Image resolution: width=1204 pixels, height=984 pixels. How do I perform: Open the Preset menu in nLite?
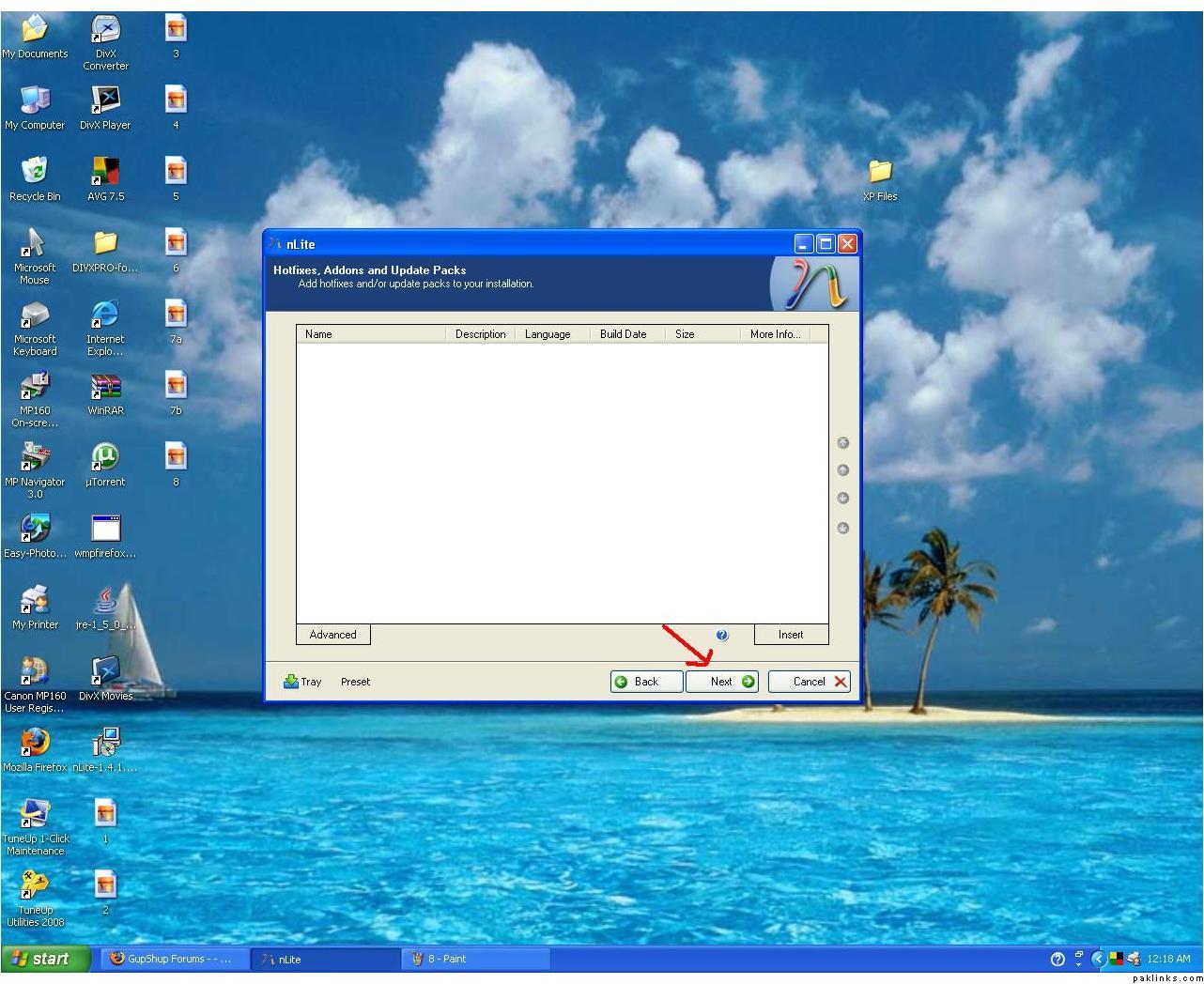[355, 682]
